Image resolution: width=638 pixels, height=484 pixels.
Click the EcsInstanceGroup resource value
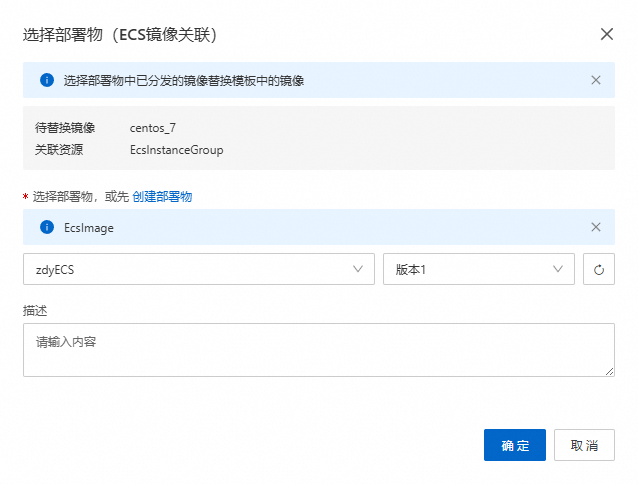(x=176, y=150)
